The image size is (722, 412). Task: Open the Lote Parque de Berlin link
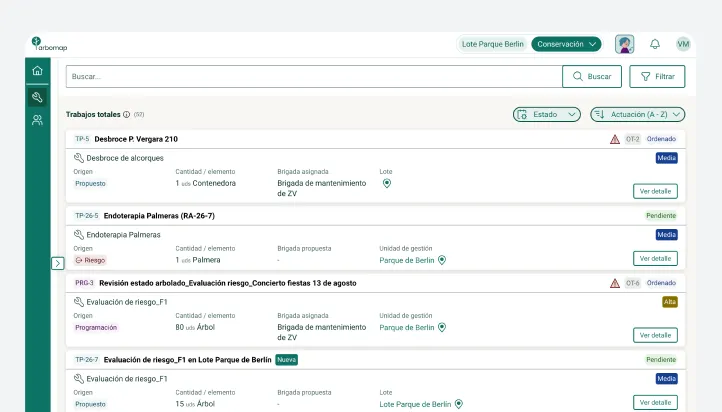pyautogui.click(x=415, y=404)
